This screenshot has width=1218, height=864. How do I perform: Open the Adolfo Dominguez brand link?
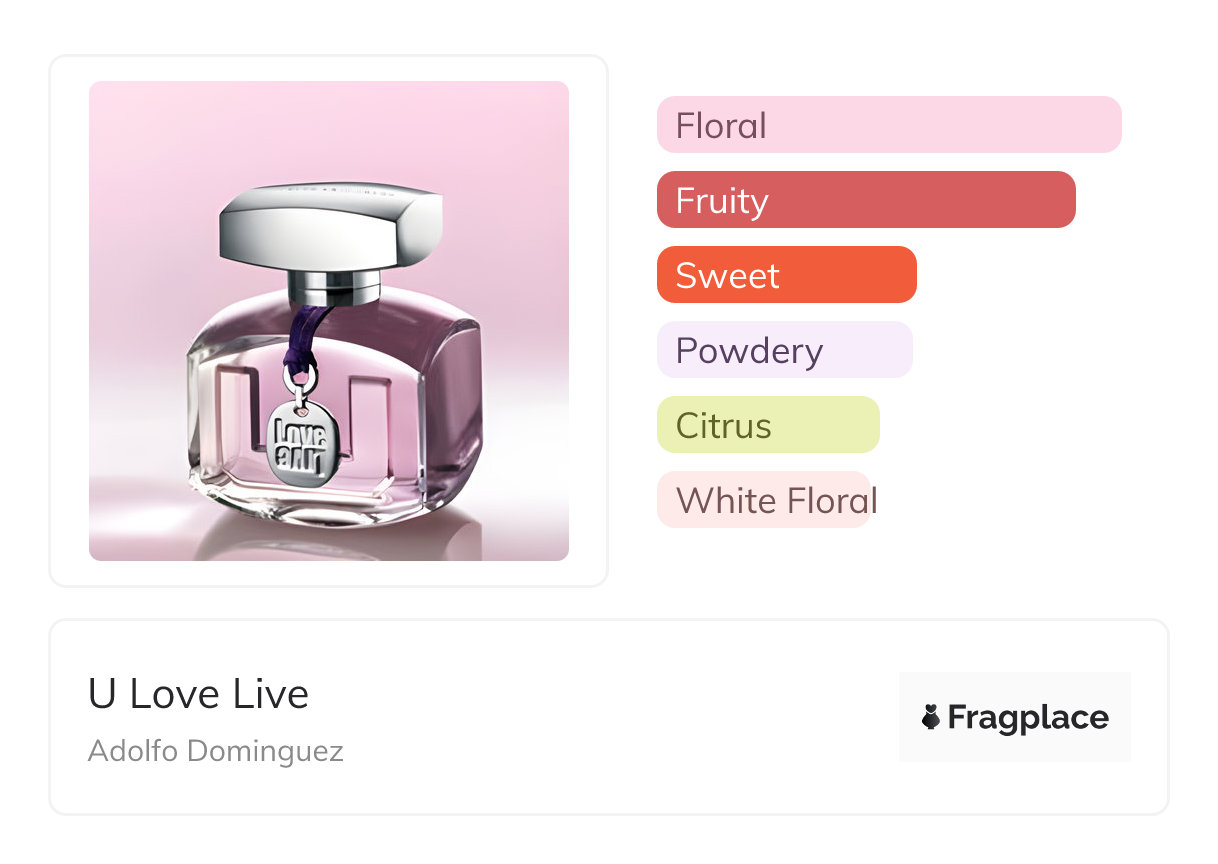[x=215, y=751]
